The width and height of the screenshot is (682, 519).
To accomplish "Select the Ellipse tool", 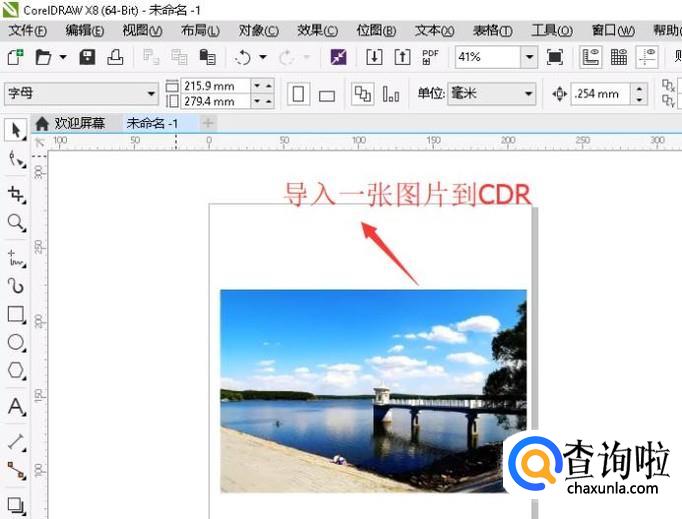I will pos(16,342).
